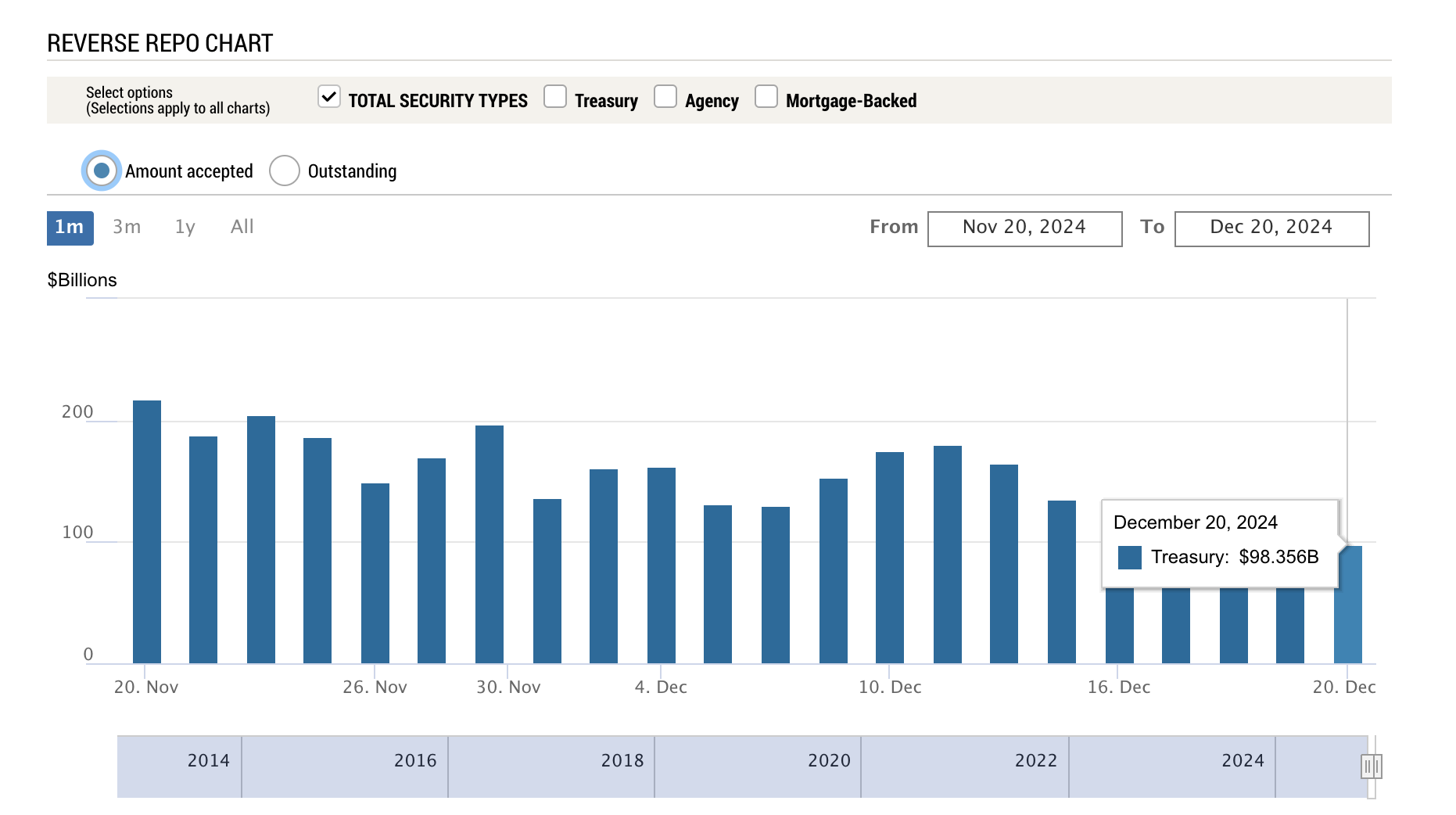Enable the Agency security type checkbox
The width and height of the screenshot is (1456, 815).
pos(665,97)
